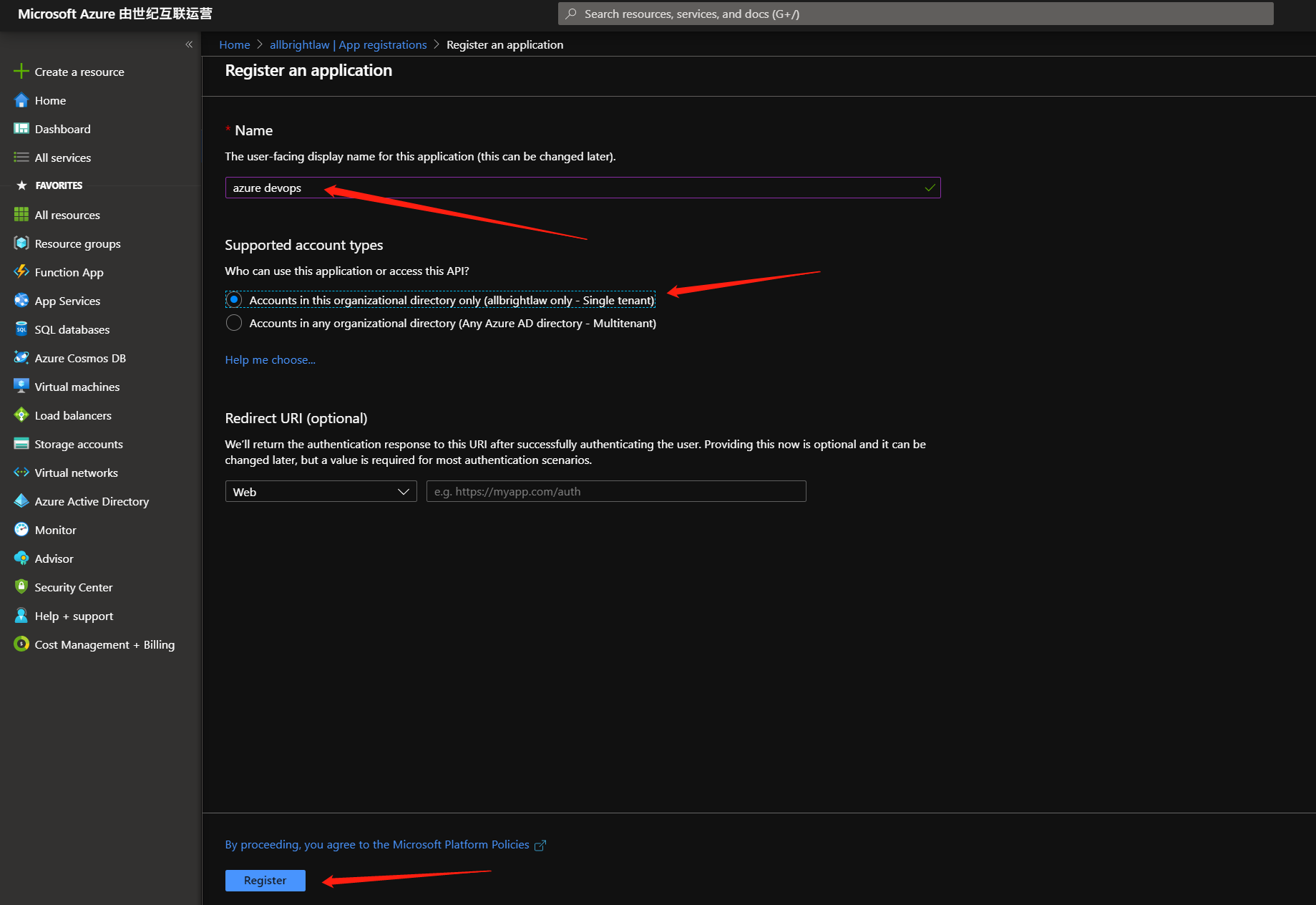Open the Help me choose link

[x=270, y=360]
